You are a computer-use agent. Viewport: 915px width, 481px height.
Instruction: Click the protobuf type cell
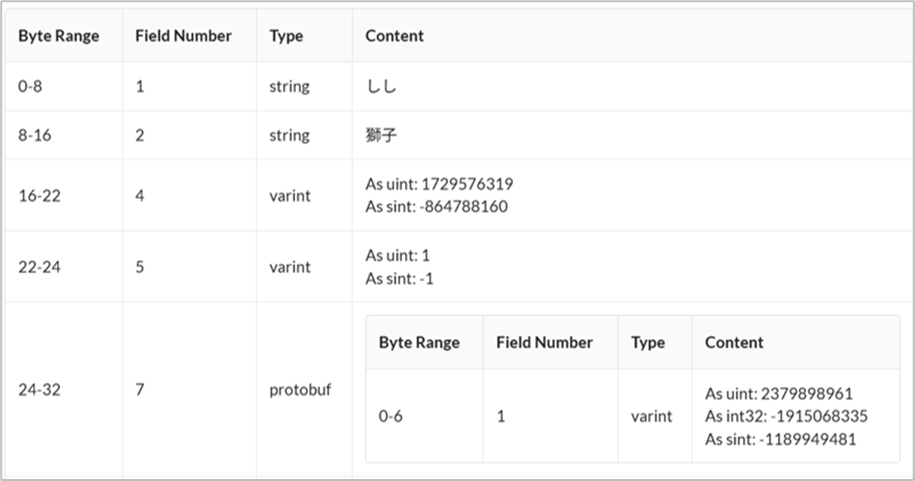pos(300,390)
